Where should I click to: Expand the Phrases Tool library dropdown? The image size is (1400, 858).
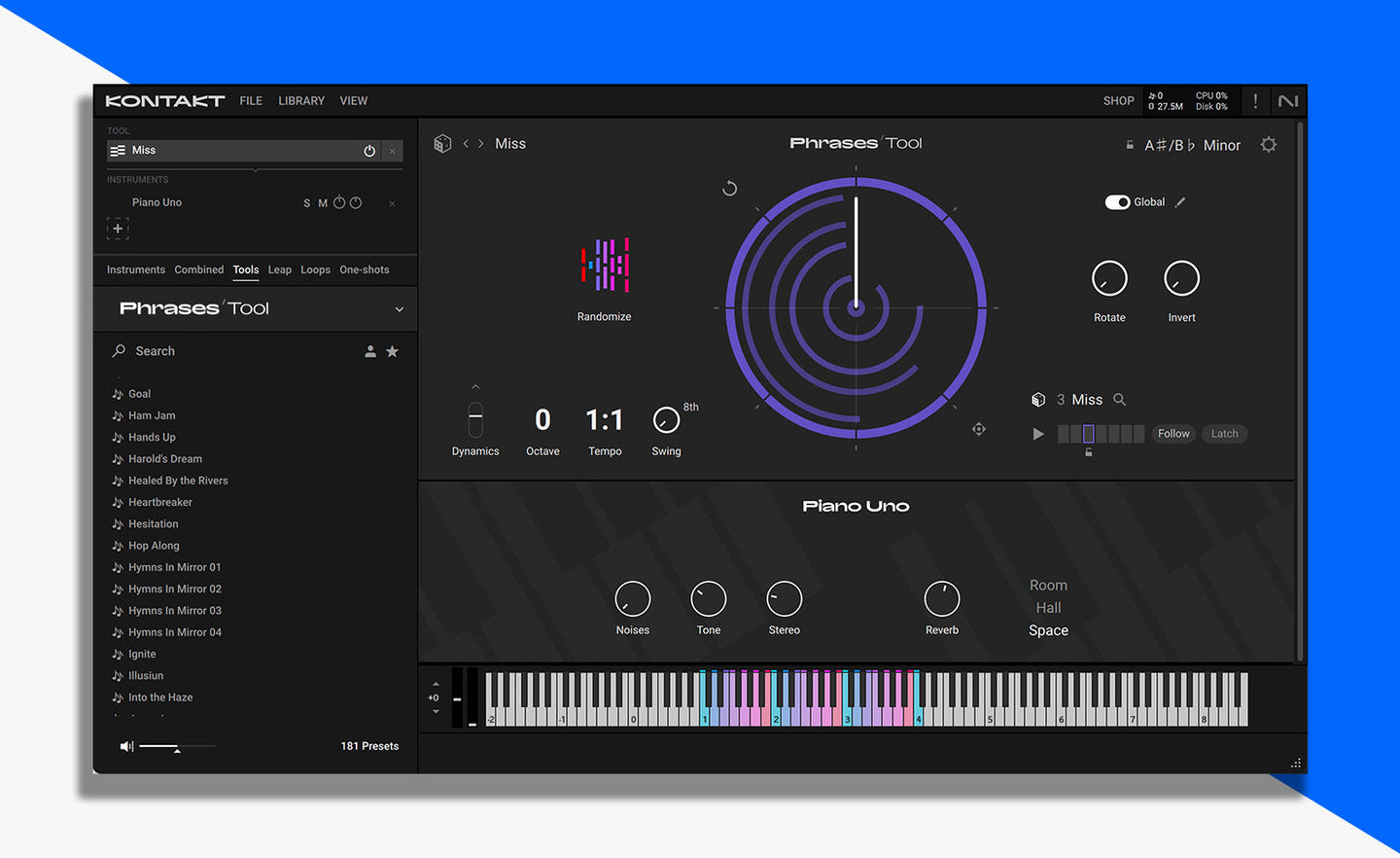399,309
